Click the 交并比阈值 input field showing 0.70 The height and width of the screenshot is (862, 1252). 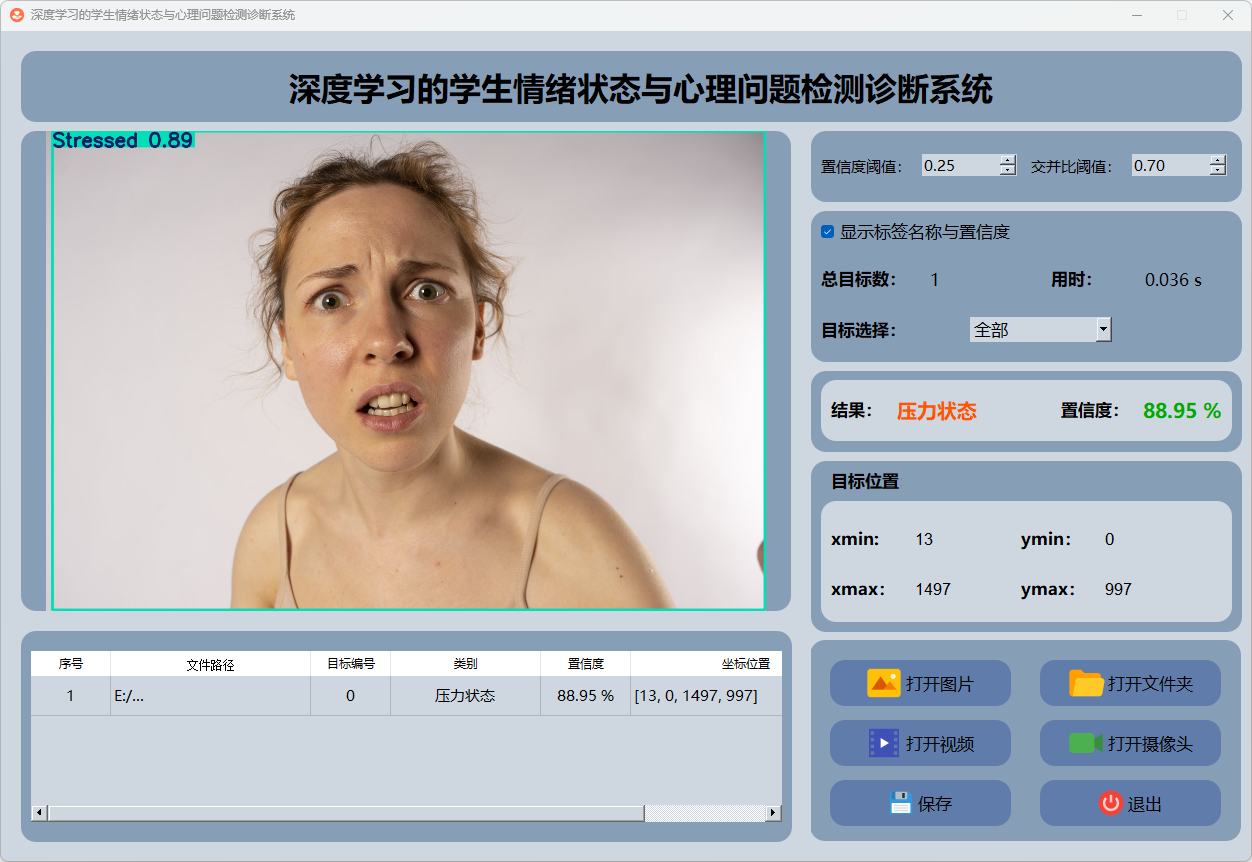click(x=1170, y=166)
